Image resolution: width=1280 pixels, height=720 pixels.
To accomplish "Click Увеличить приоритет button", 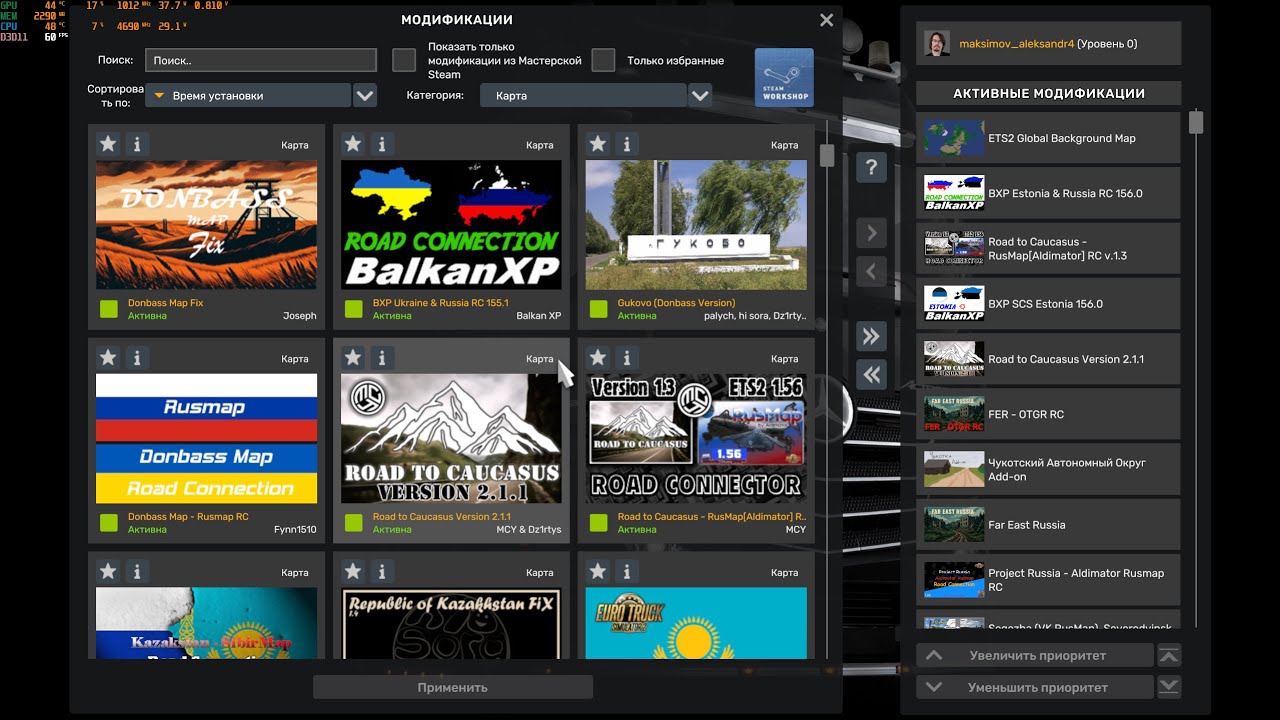I will (1035, 656).
